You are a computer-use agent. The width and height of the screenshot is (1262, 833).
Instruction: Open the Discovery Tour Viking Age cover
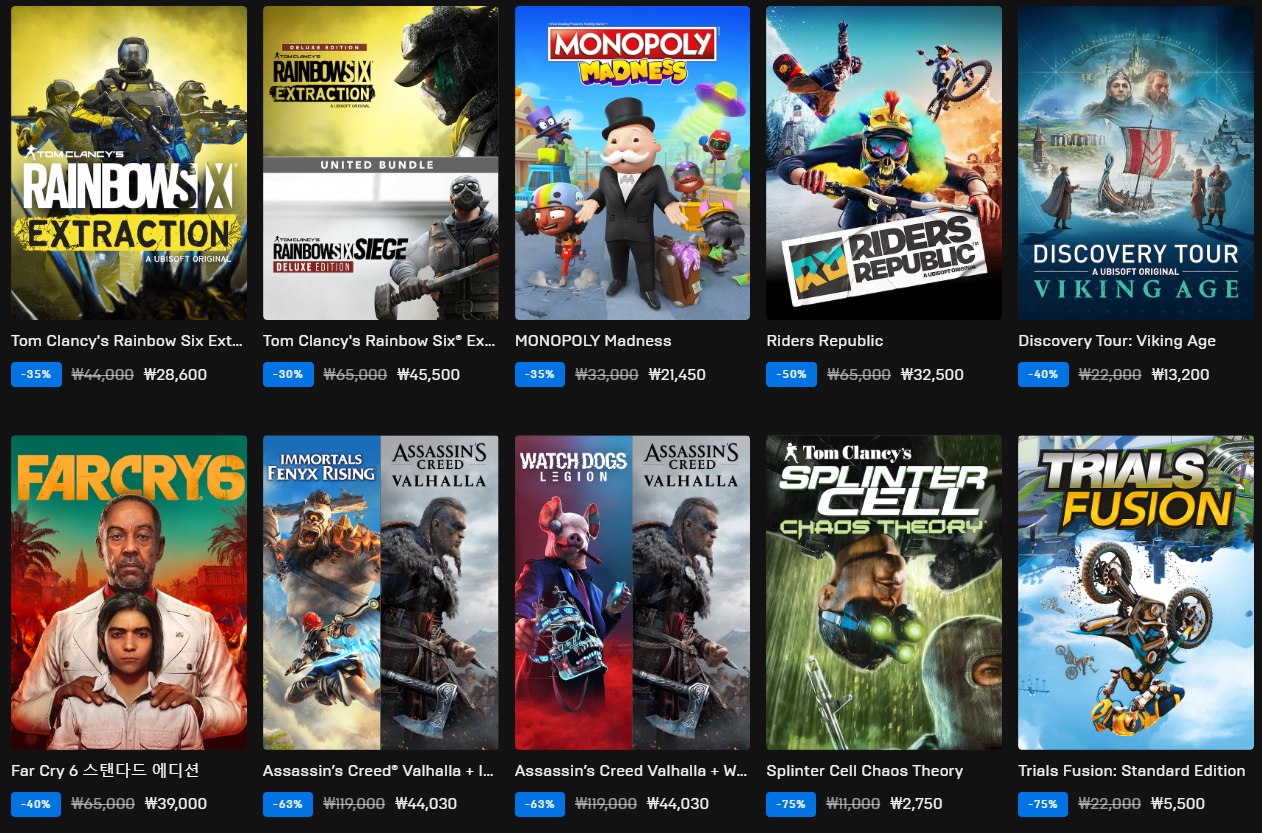1136,163
